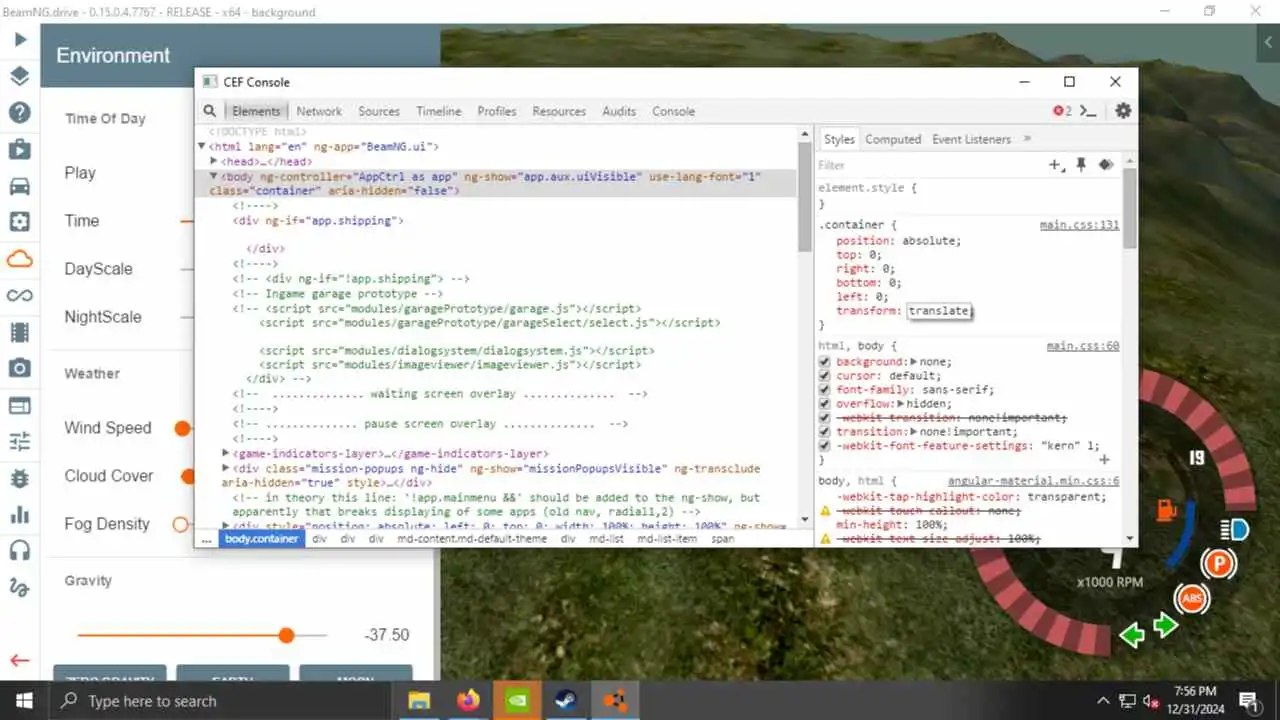Click the Gravity slider handle
The image size is (1280, 720).
(x=287, y=635)
